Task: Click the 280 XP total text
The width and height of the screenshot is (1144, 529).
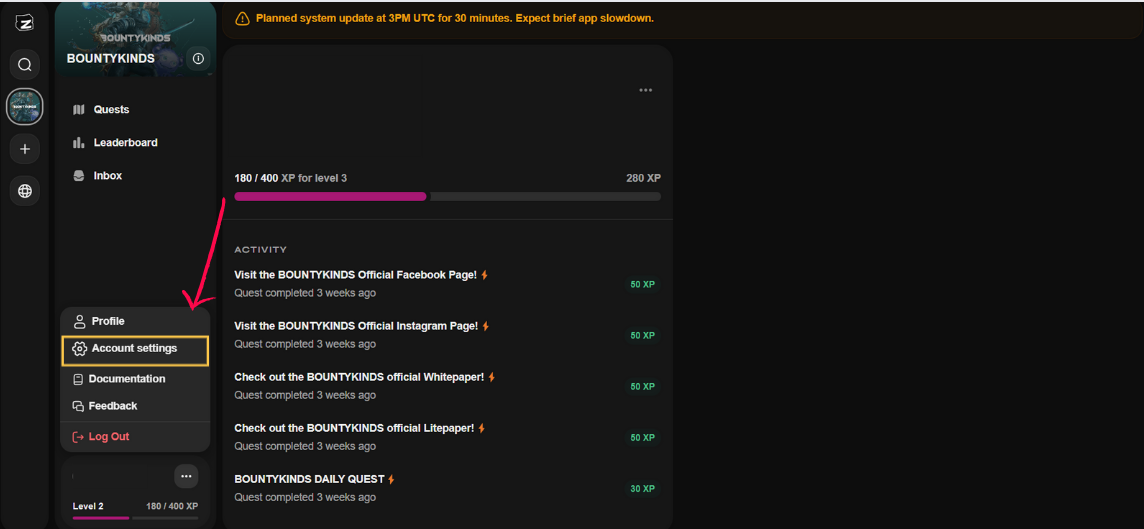Action: point(644,178)
